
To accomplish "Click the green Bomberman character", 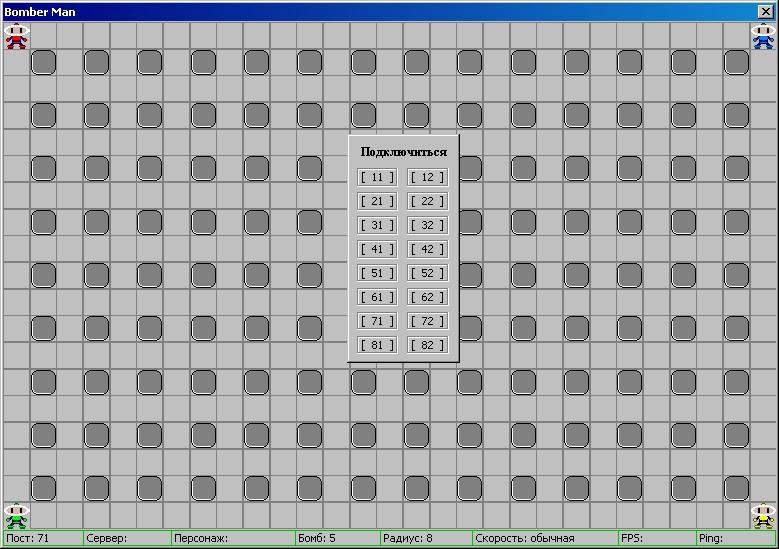I will (16, 516).
